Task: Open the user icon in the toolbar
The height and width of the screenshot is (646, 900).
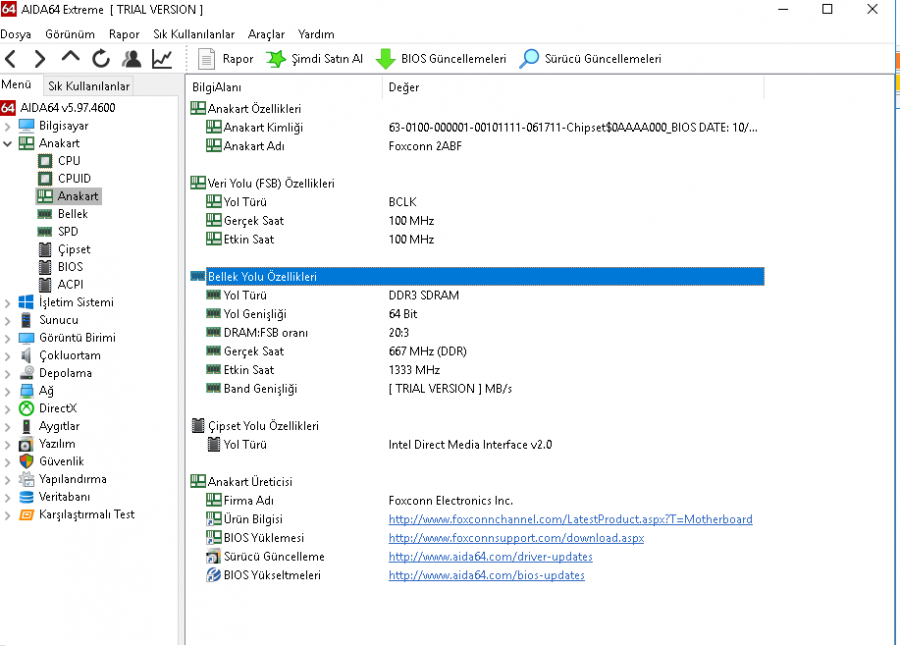Action: (131, 59)
